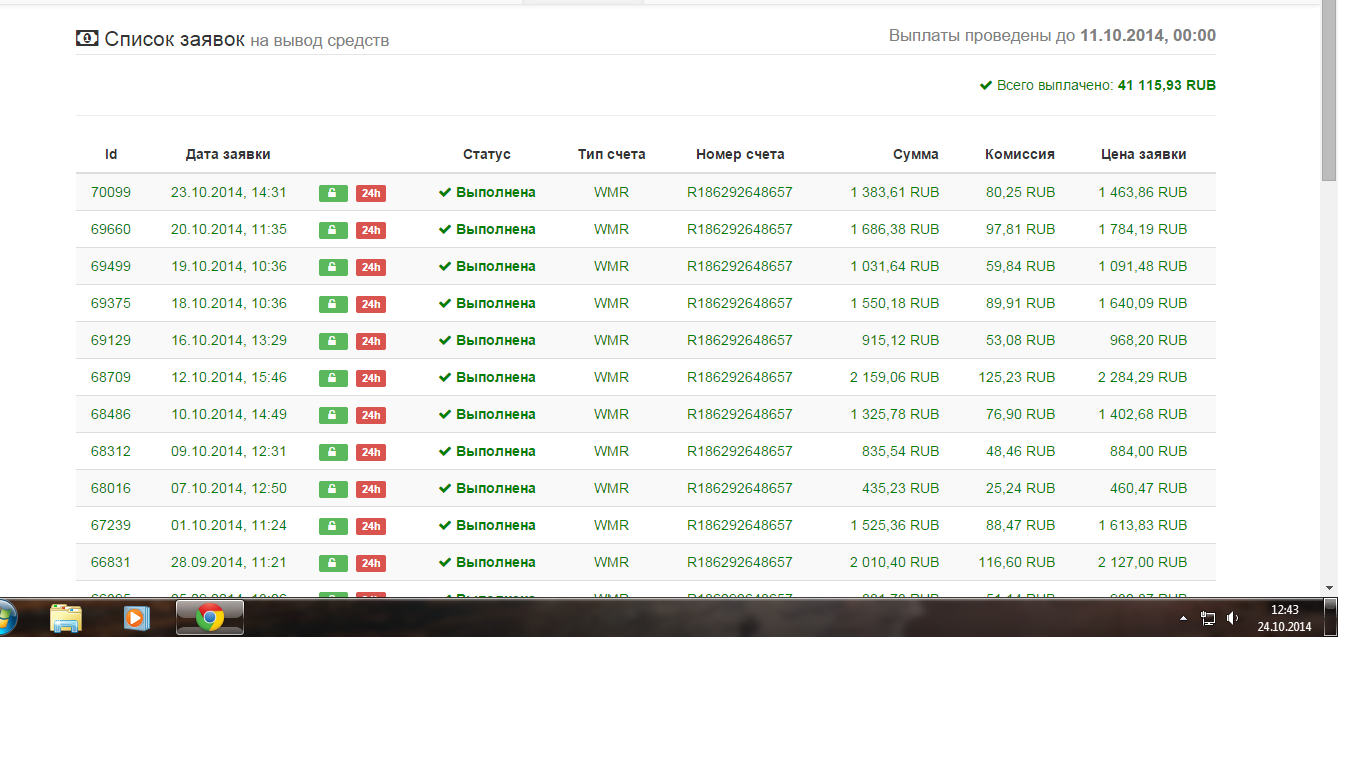Screen dimensions: 1366x772
Task: Click the red 24h badge for request 66831
Action: pos(371,563)
